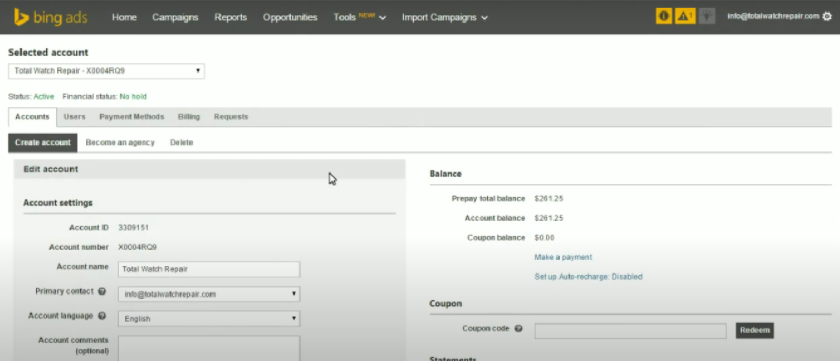840x361 pixels.
Task: Switch to the Billing tab
Action: coord(189,117)
